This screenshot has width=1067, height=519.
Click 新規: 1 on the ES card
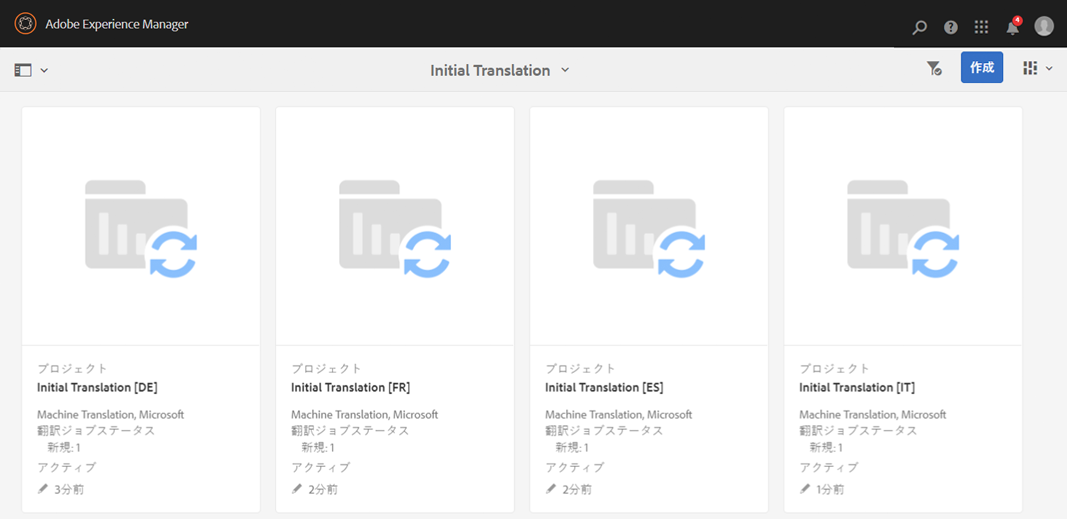click(572, 448)
